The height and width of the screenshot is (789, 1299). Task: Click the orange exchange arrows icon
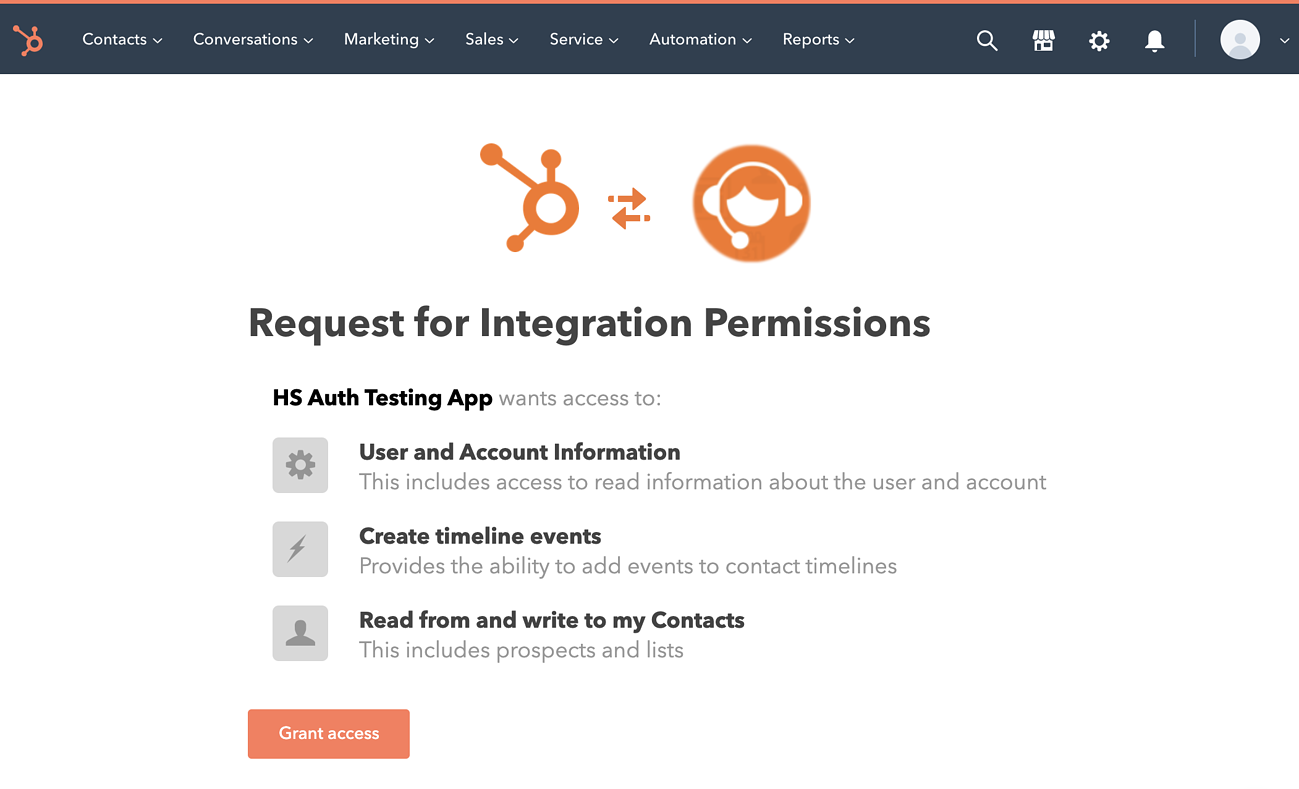point(629,209)
